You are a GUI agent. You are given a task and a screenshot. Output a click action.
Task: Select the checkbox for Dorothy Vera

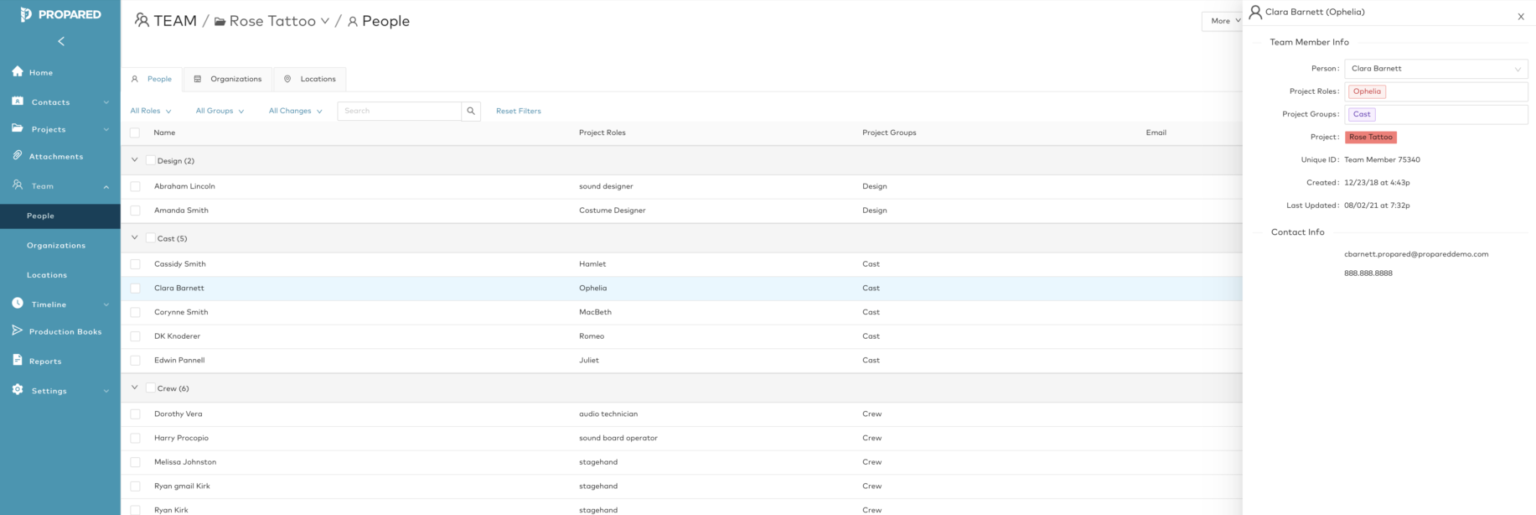point(135,414)
